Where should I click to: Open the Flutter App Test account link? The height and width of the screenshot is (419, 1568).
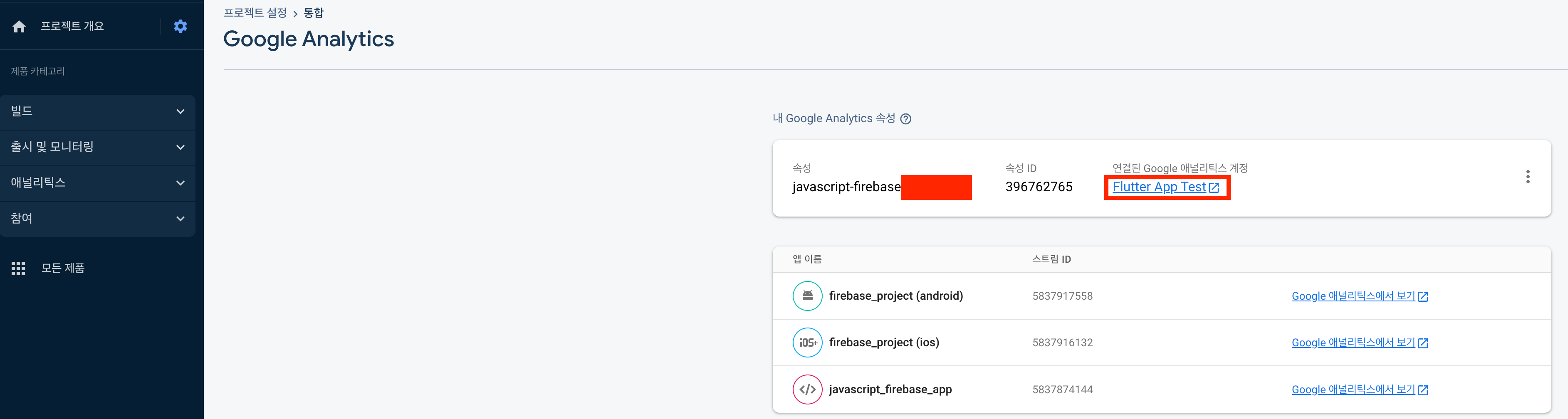(1159, 187)
